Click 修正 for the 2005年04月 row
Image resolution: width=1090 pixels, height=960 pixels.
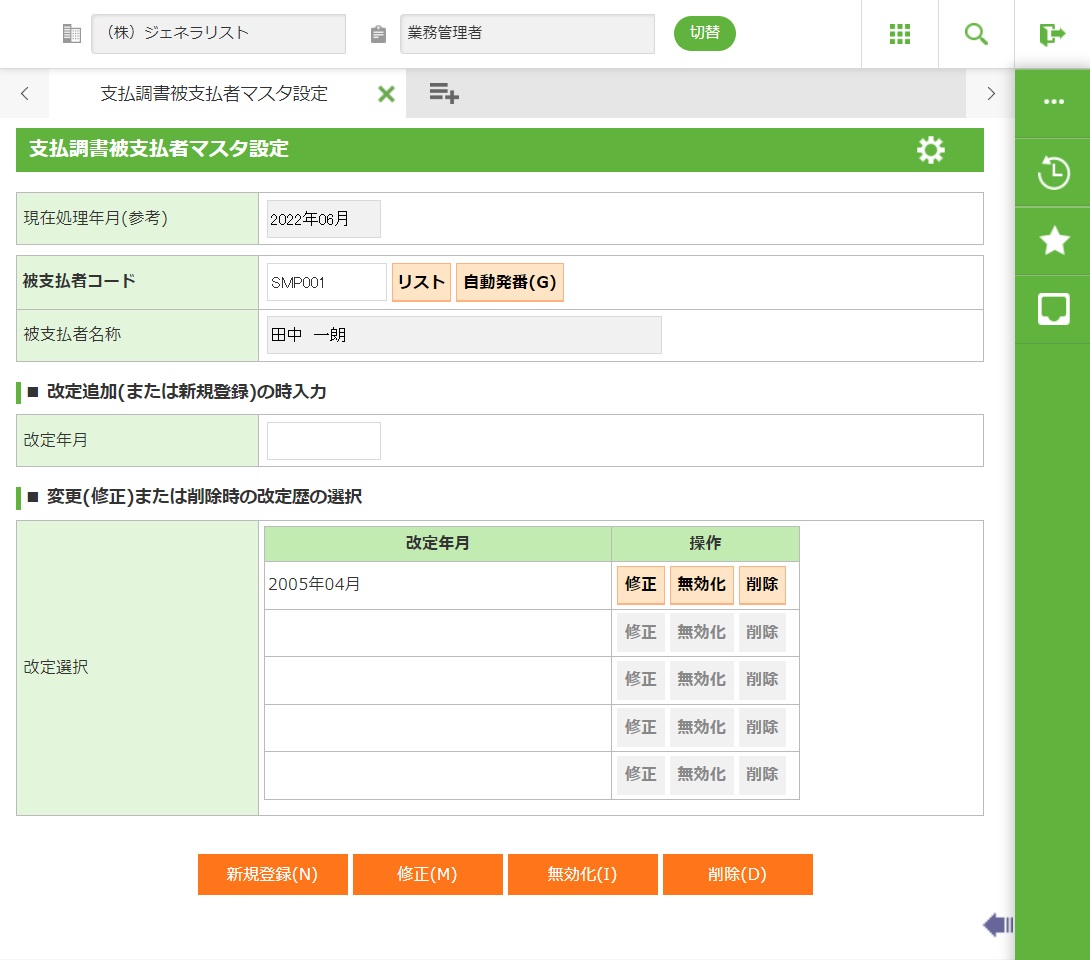coord(640,585)
